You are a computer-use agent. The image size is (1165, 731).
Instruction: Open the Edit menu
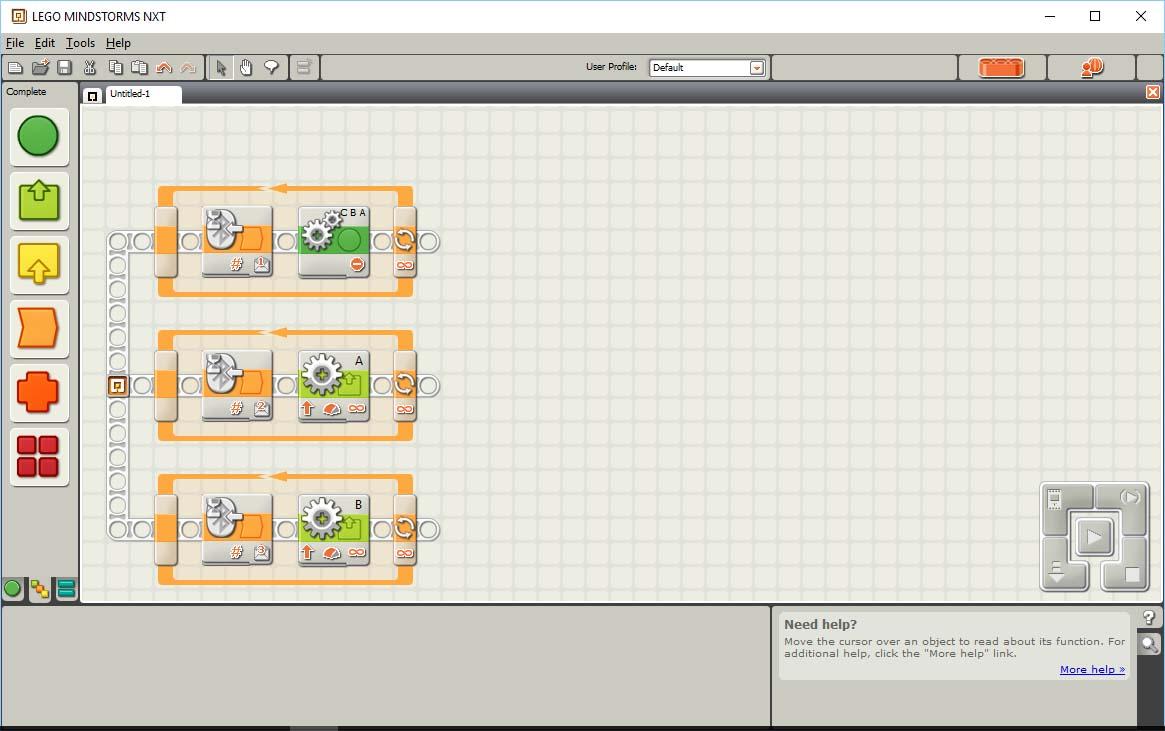(45, 43)
